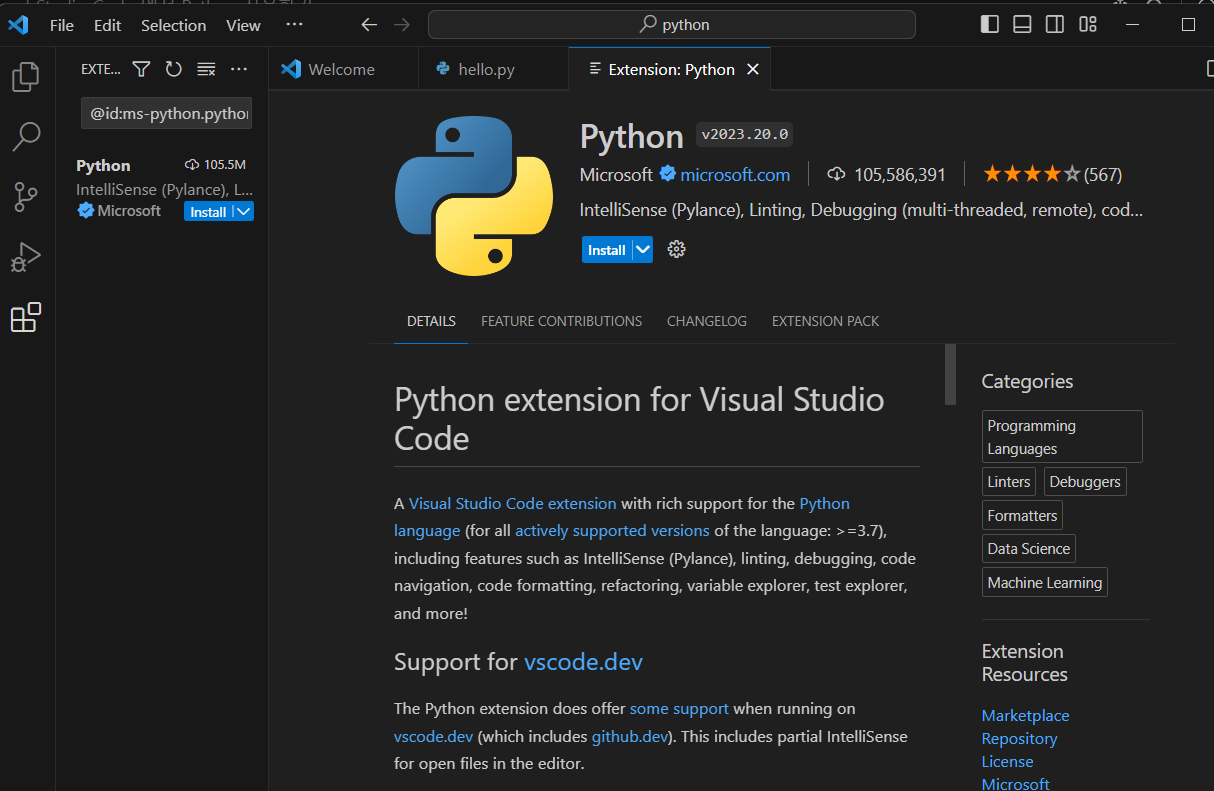Image resolution: width=1214 pixels, height=791 pixels.
Task: Switch to the Welcome tab
Action: [343, 69]
